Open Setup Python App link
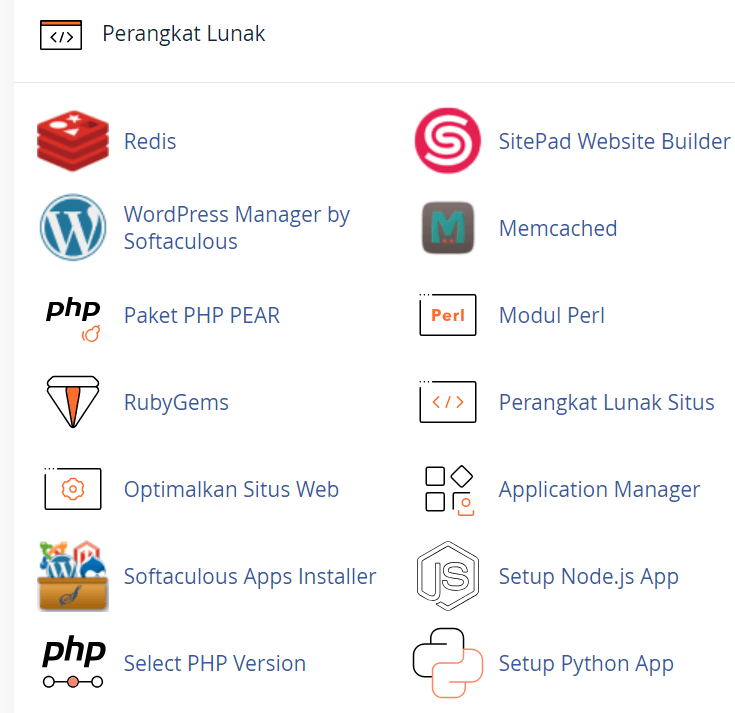This screenshot has height=713, width=735. pyautogui.click(x=586, y=664)
